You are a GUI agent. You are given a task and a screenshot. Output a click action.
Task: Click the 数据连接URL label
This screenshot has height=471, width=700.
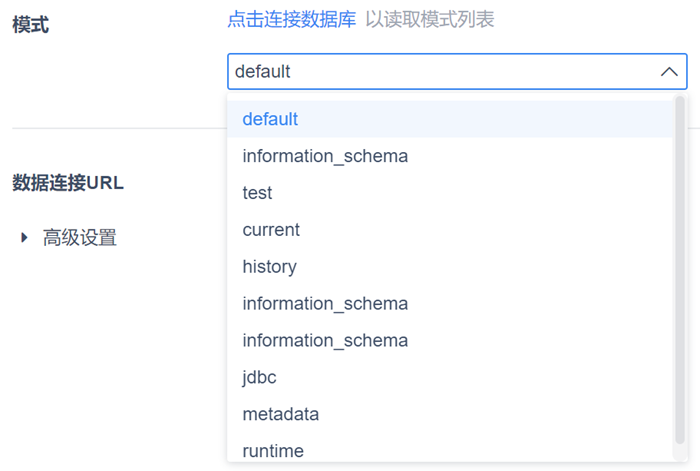(68, 183)
